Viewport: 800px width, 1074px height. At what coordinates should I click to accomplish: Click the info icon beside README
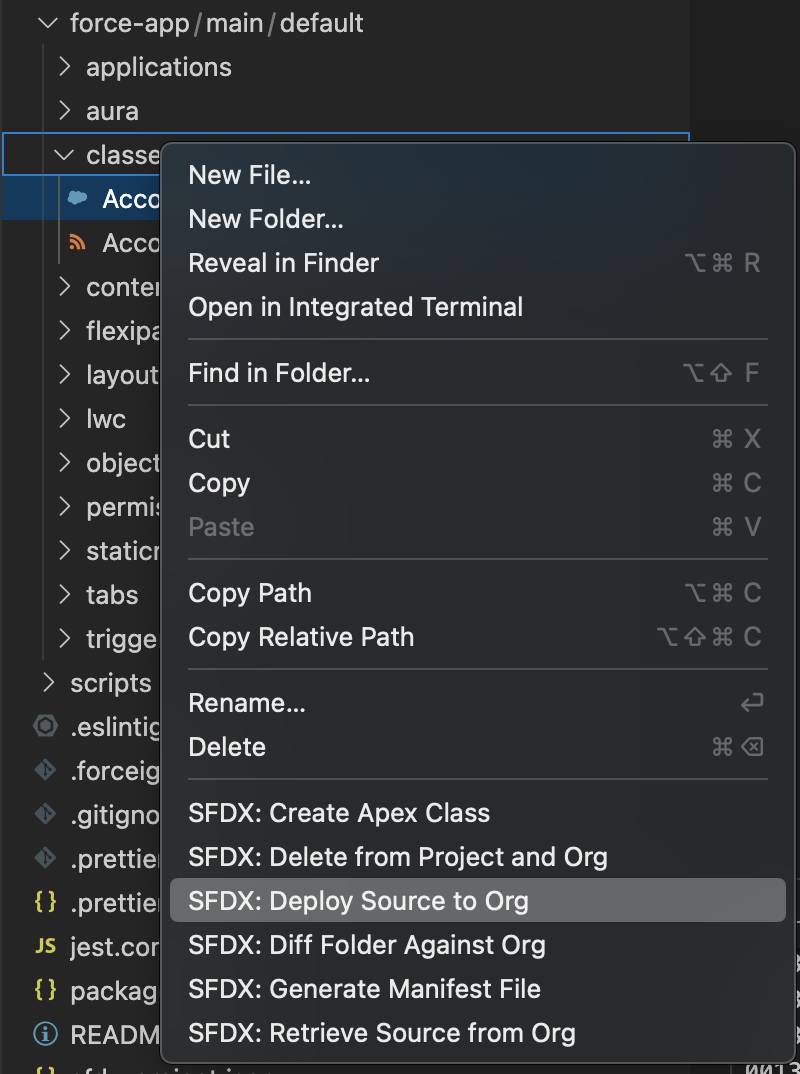coord(44,1035)
